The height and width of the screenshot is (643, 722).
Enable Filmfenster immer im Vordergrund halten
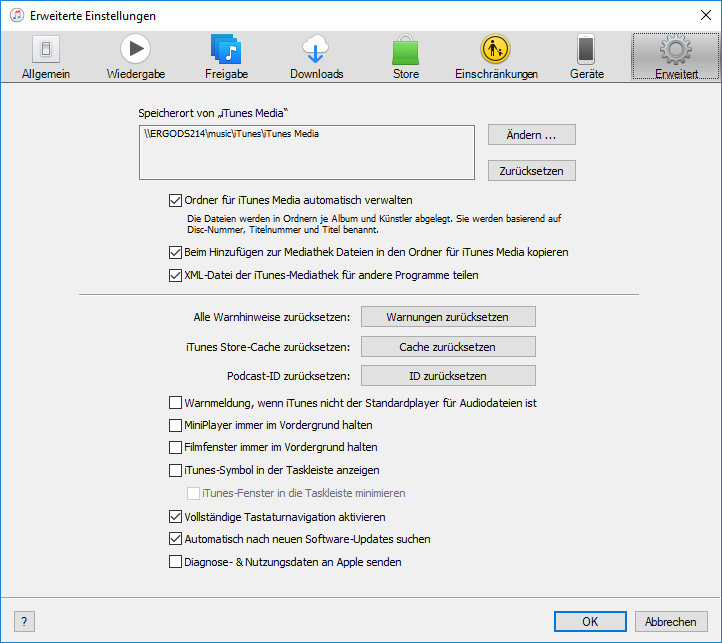tap(175, 447)
